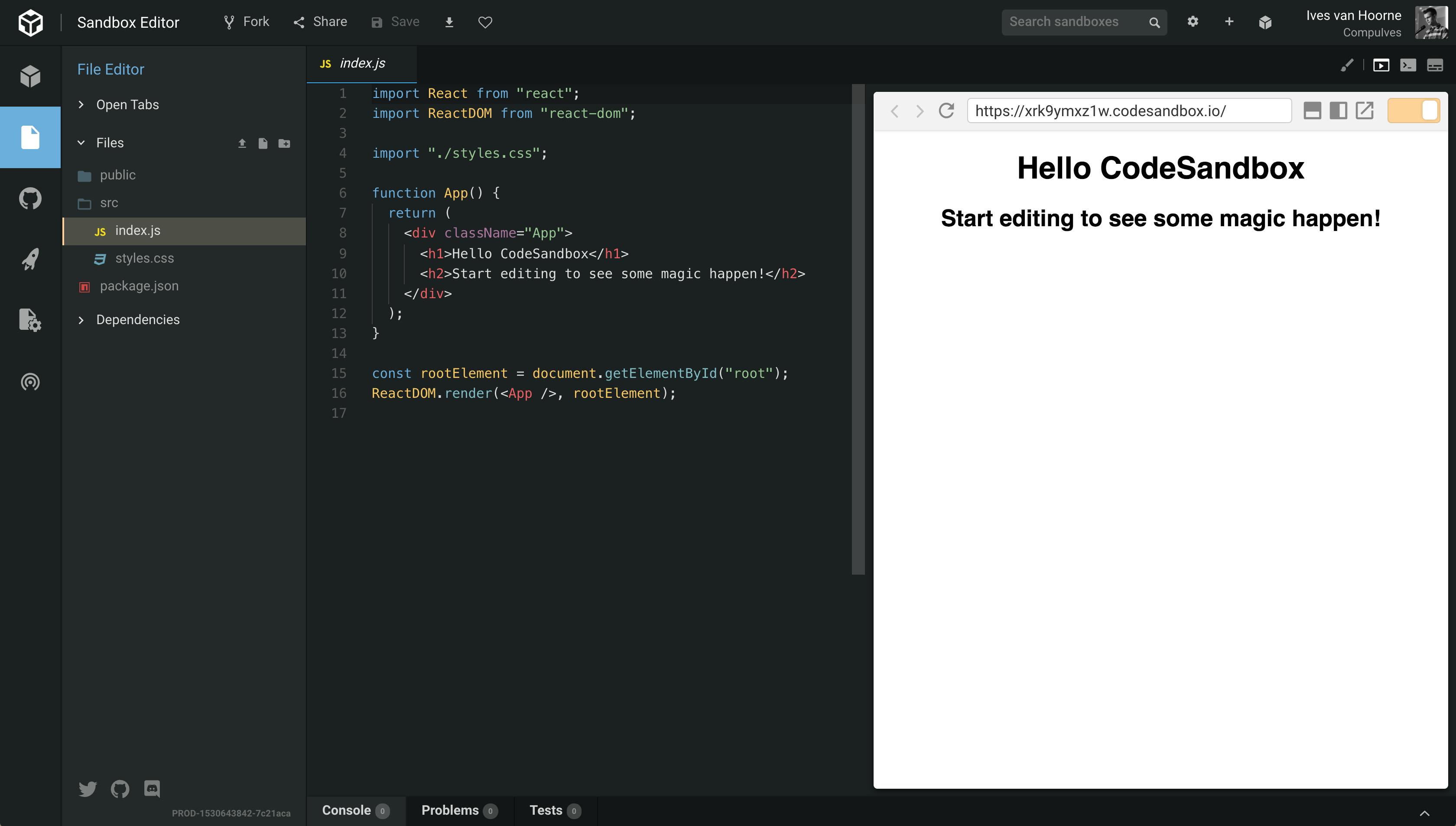The height and width of the screenshot is (826, 1456).
Task: Open the terminal view icon
Action: click(x=1408, y=65)
